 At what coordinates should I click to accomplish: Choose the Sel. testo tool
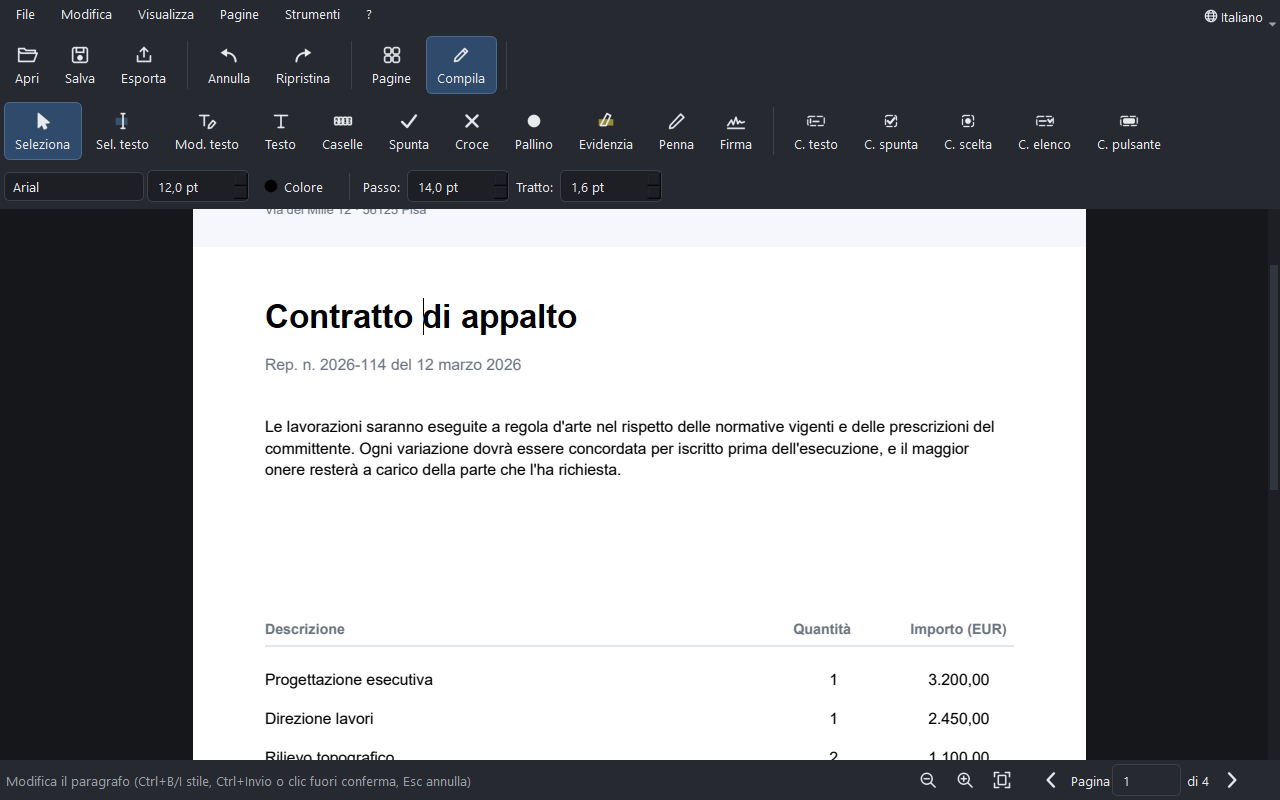pyautogui.click(x=122, y=131)
